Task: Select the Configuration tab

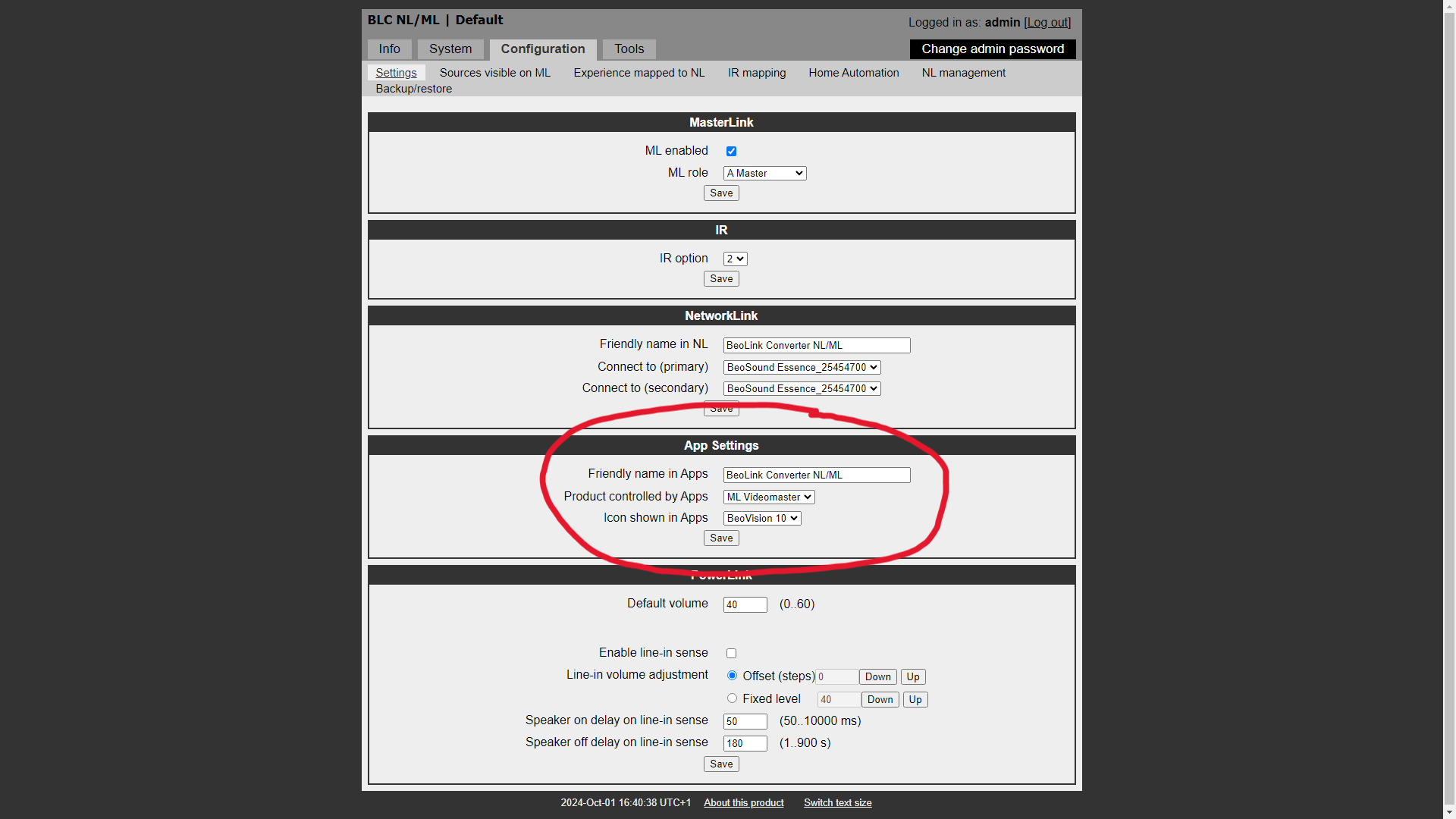Action: (x=543, y=49)
